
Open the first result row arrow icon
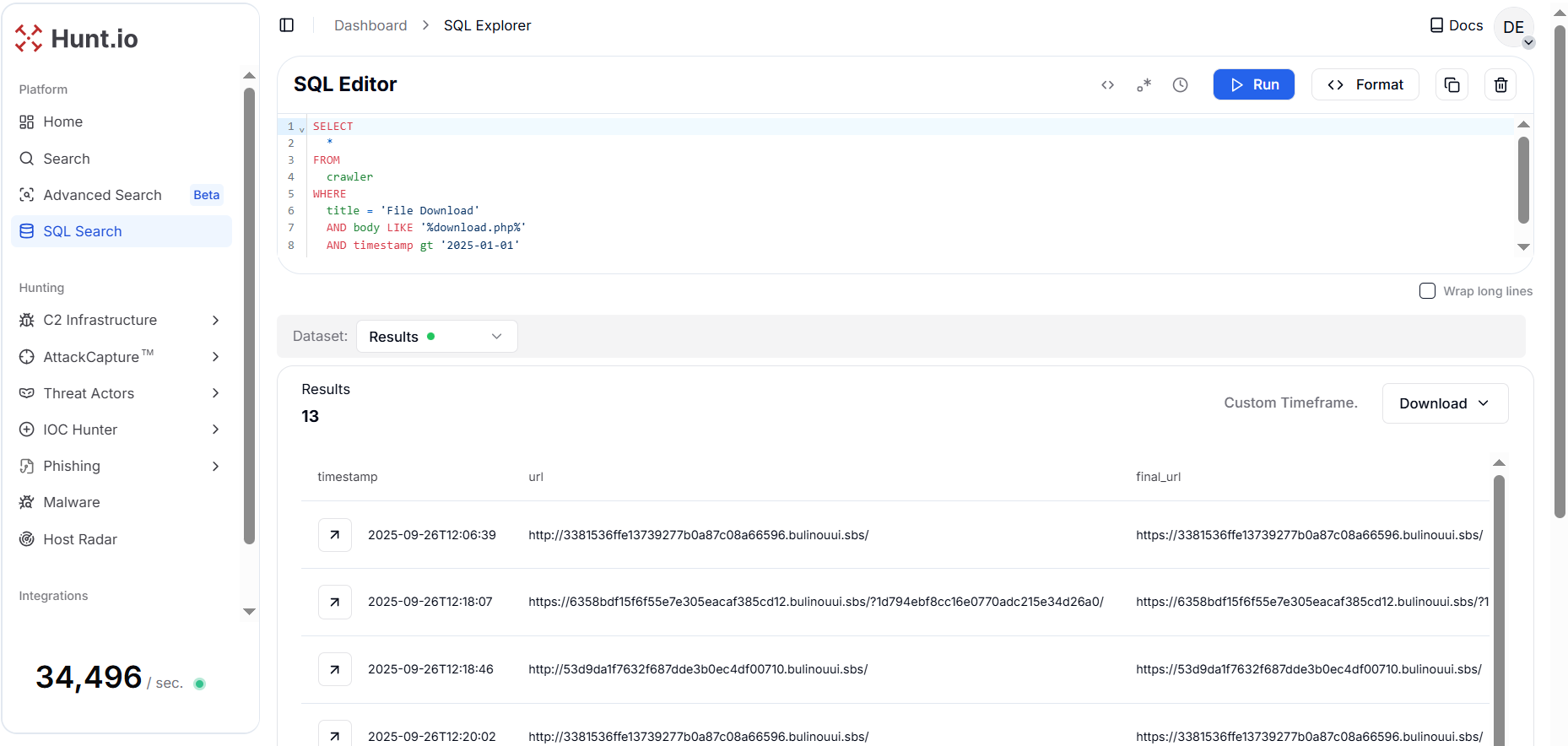pyautogui.click(x=335, y=535)
